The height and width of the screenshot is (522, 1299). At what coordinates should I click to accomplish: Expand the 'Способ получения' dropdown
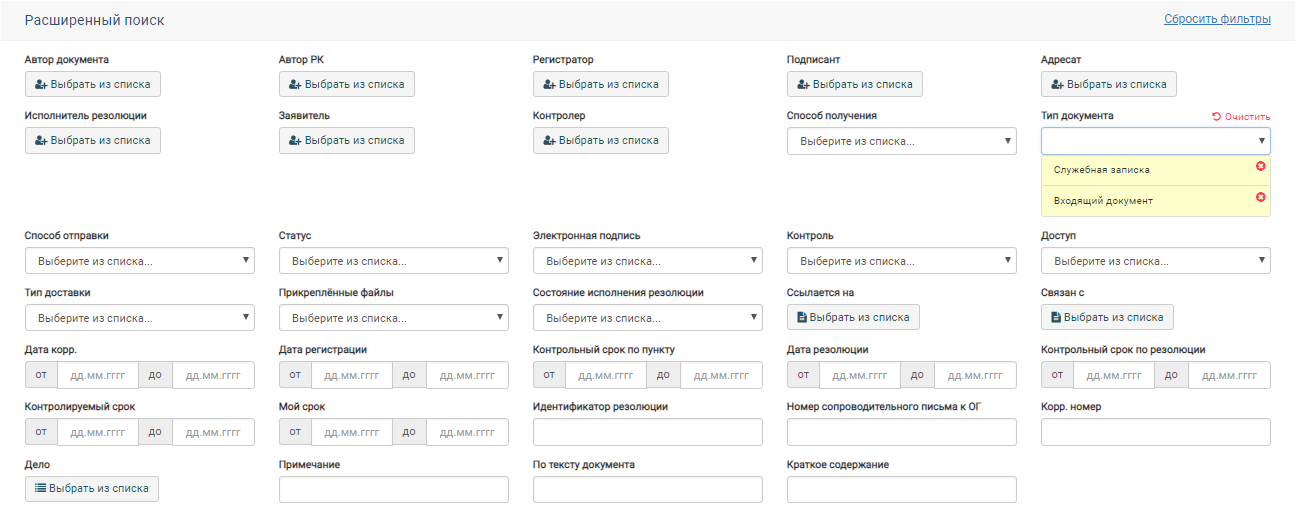[x=901, y=142]
